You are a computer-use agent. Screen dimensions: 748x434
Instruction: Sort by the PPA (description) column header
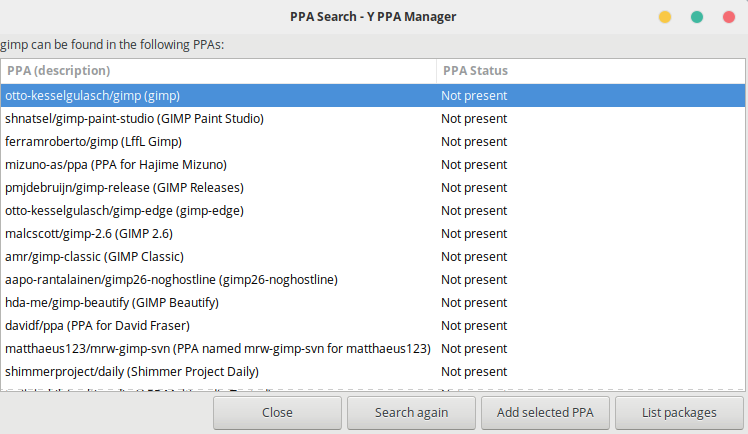coord(218,71)
